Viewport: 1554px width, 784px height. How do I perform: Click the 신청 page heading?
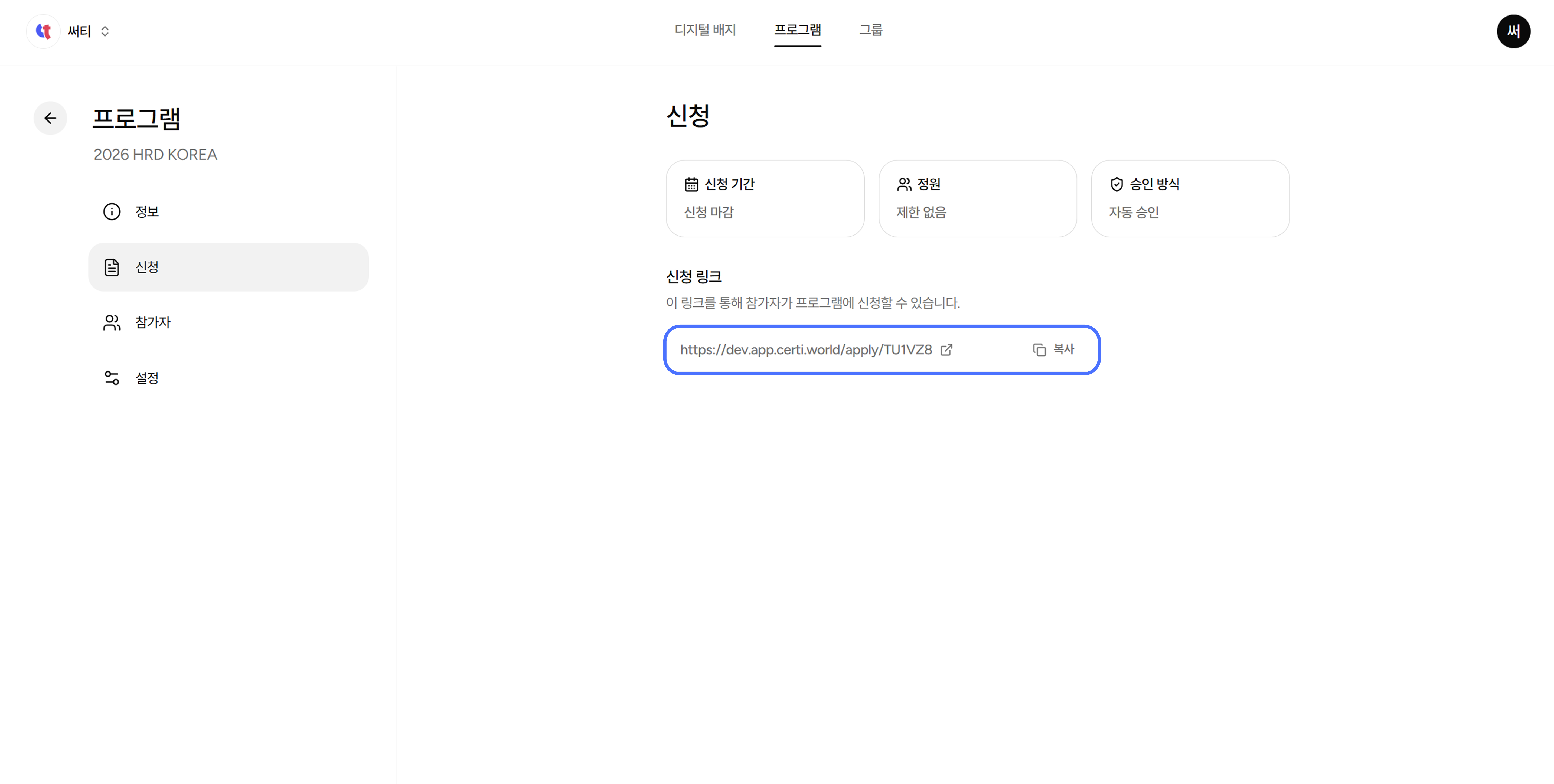688,116
